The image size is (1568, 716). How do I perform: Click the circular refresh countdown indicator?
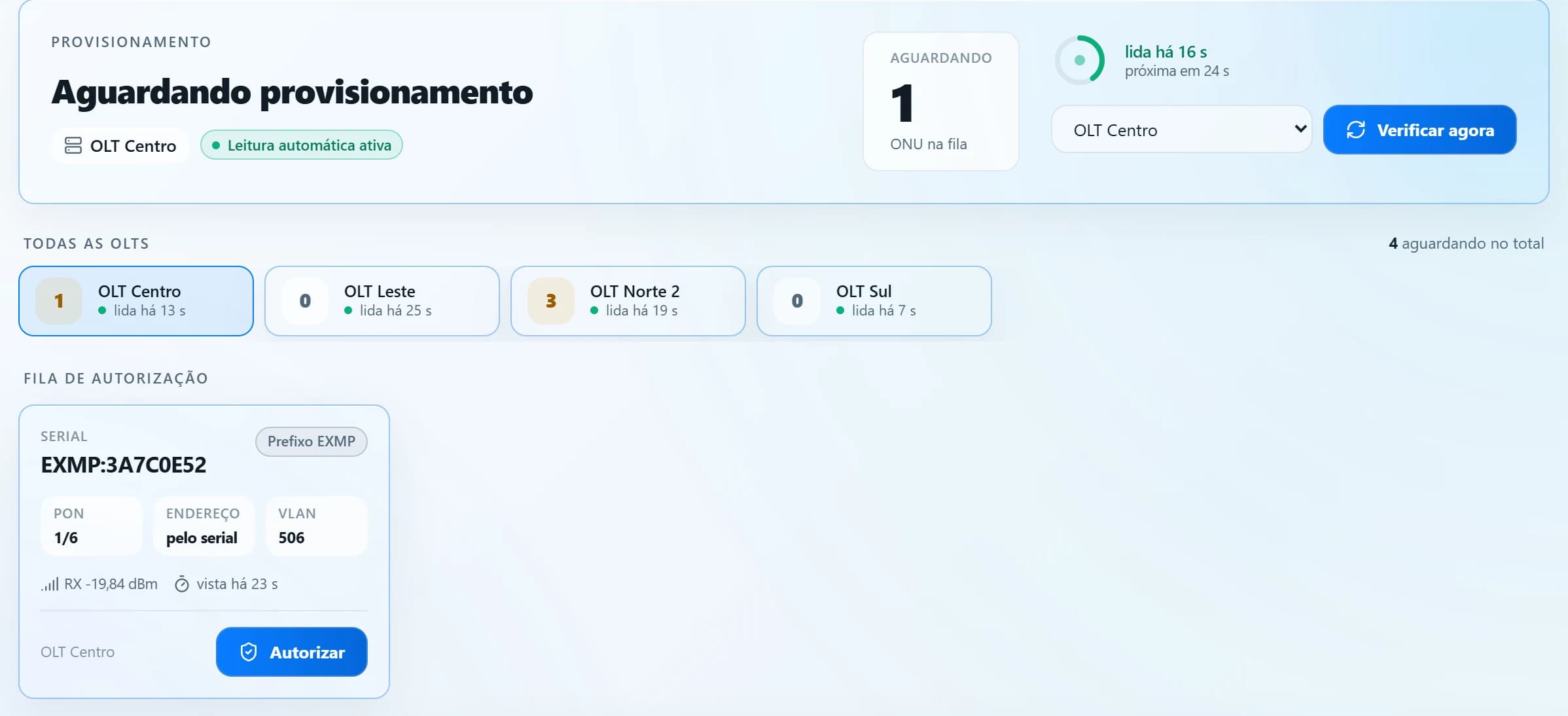coord(1080,60)
